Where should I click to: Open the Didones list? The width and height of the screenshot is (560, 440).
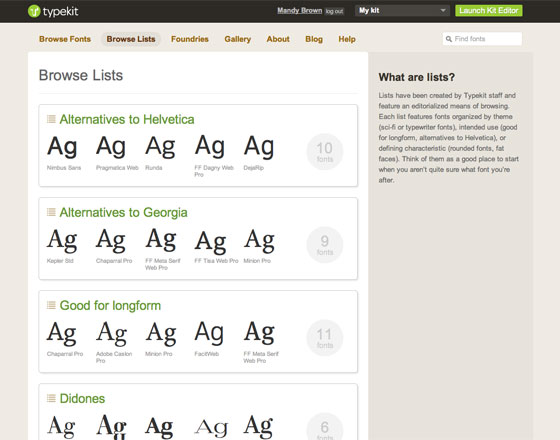click(82, 398)
